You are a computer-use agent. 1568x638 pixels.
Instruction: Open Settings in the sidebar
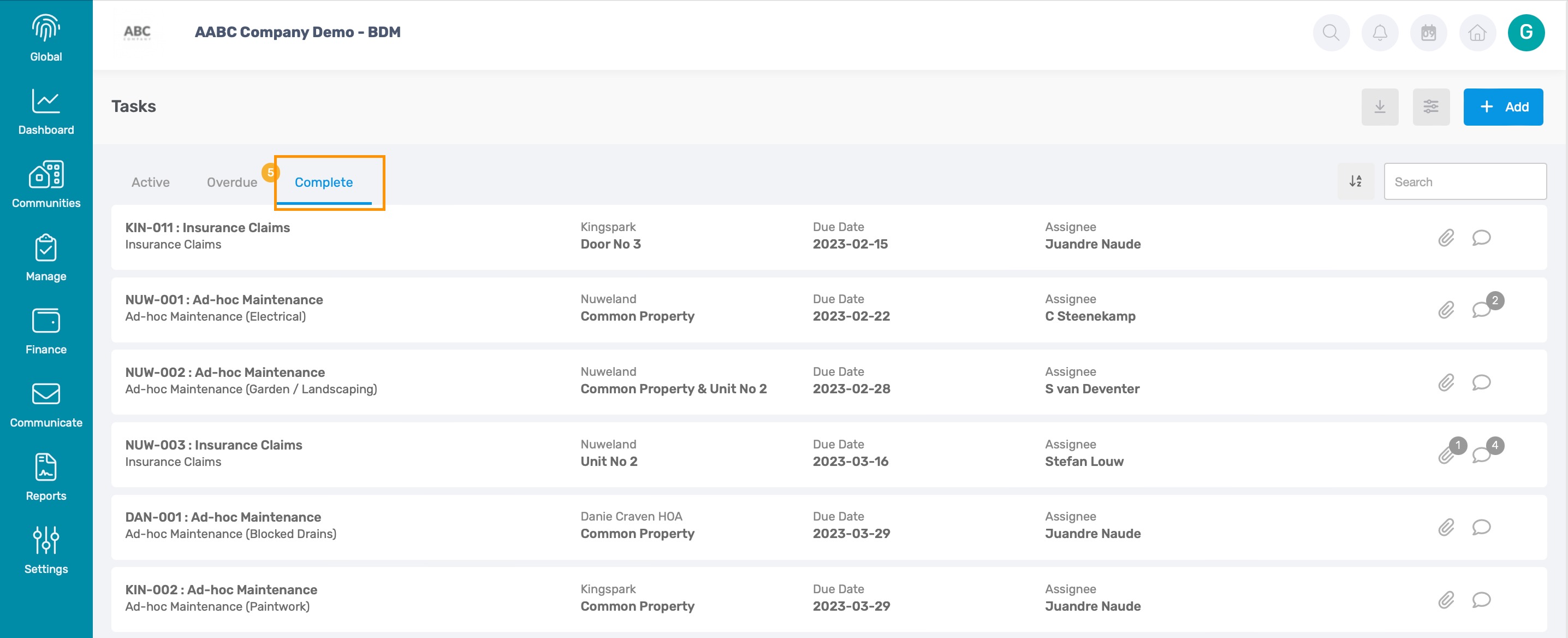46,550
